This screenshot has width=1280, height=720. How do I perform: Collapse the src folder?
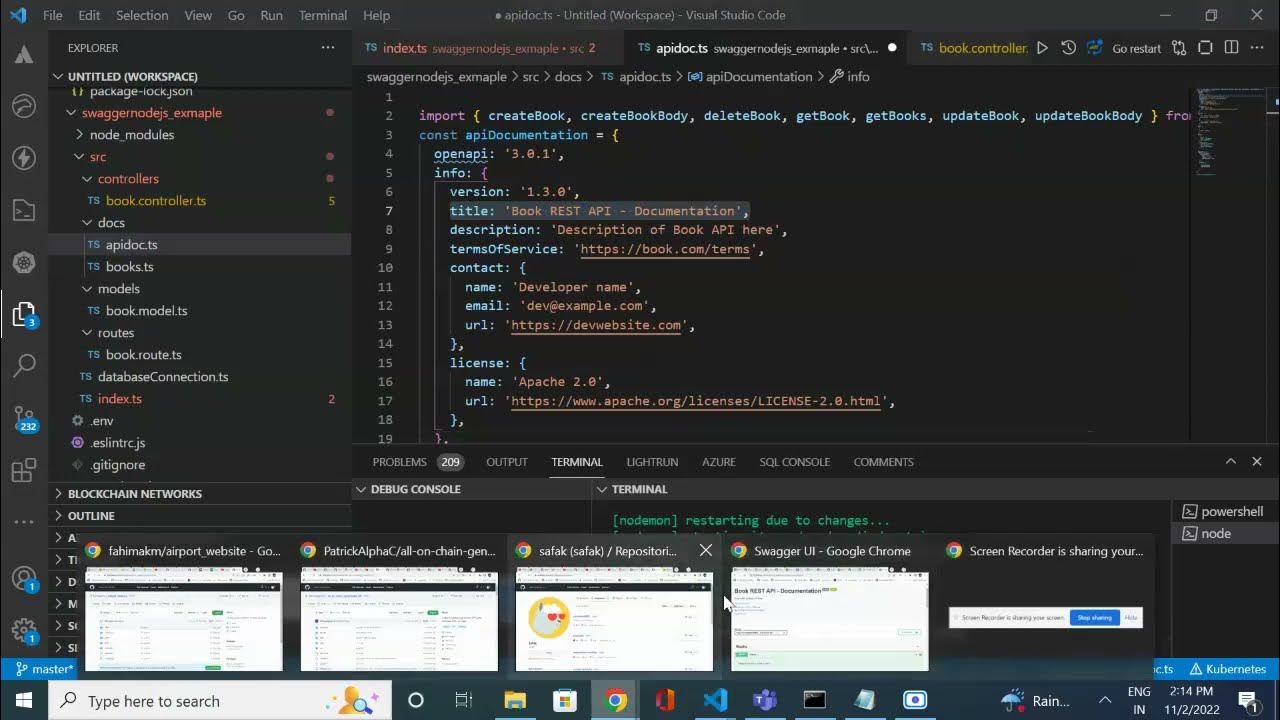coord(200,157)
